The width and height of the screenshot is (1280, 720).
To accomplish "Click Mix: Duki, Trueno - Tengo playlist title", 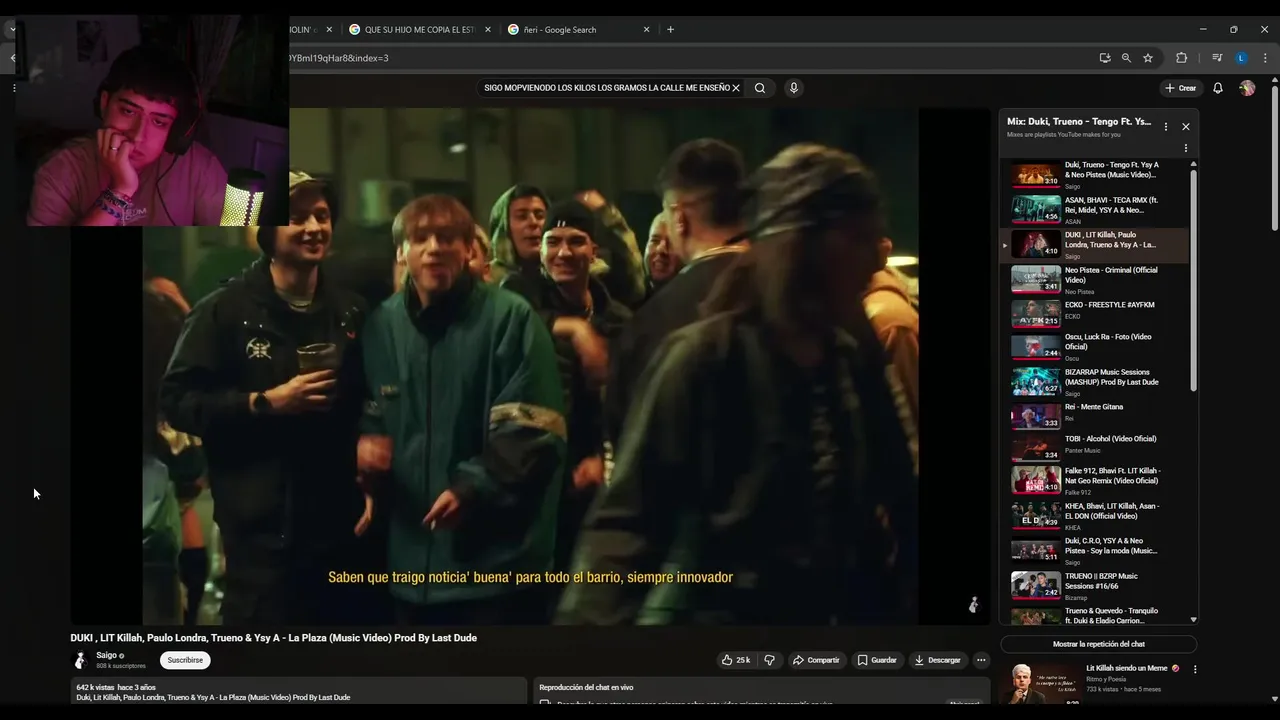I will pos(1079,122).
